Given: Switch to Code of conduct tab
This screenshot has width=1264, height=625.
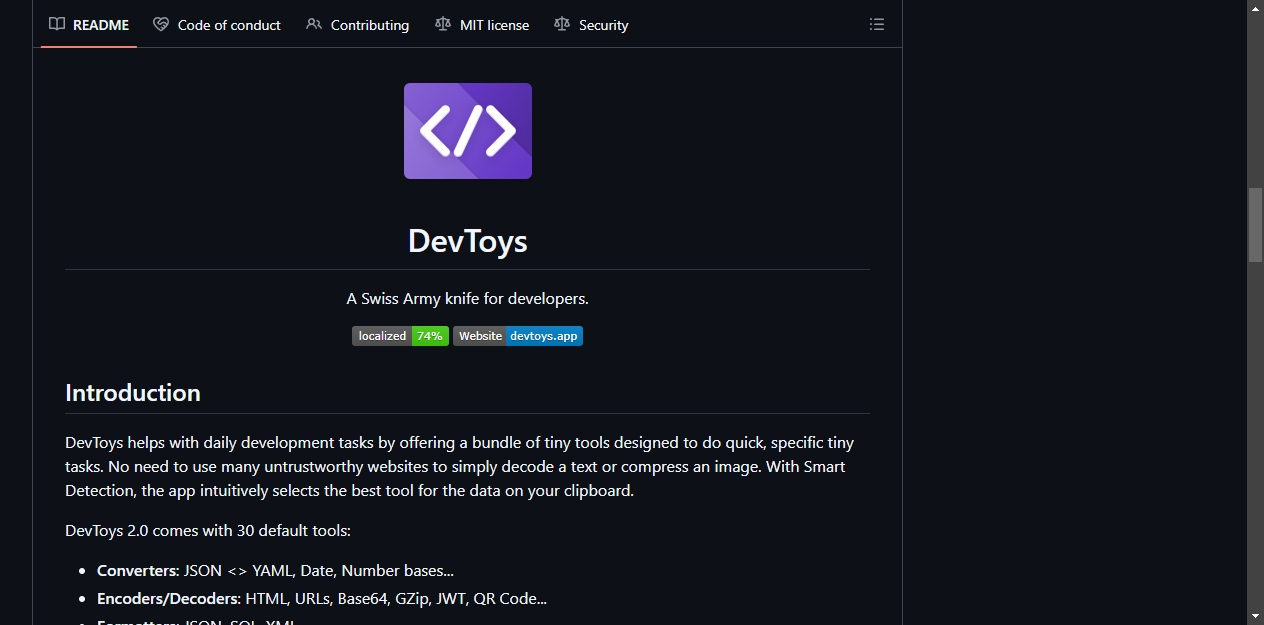Looking at the screenshot, I should (217, 25).
